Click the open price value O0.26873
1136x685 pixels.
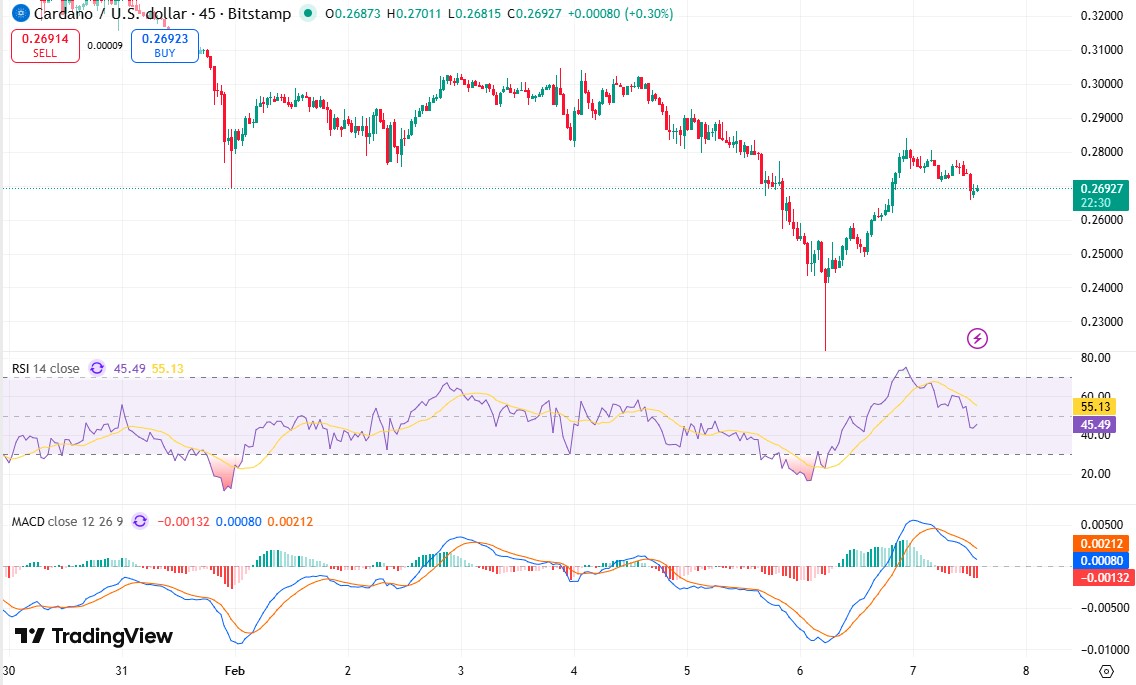click(355, 14)
